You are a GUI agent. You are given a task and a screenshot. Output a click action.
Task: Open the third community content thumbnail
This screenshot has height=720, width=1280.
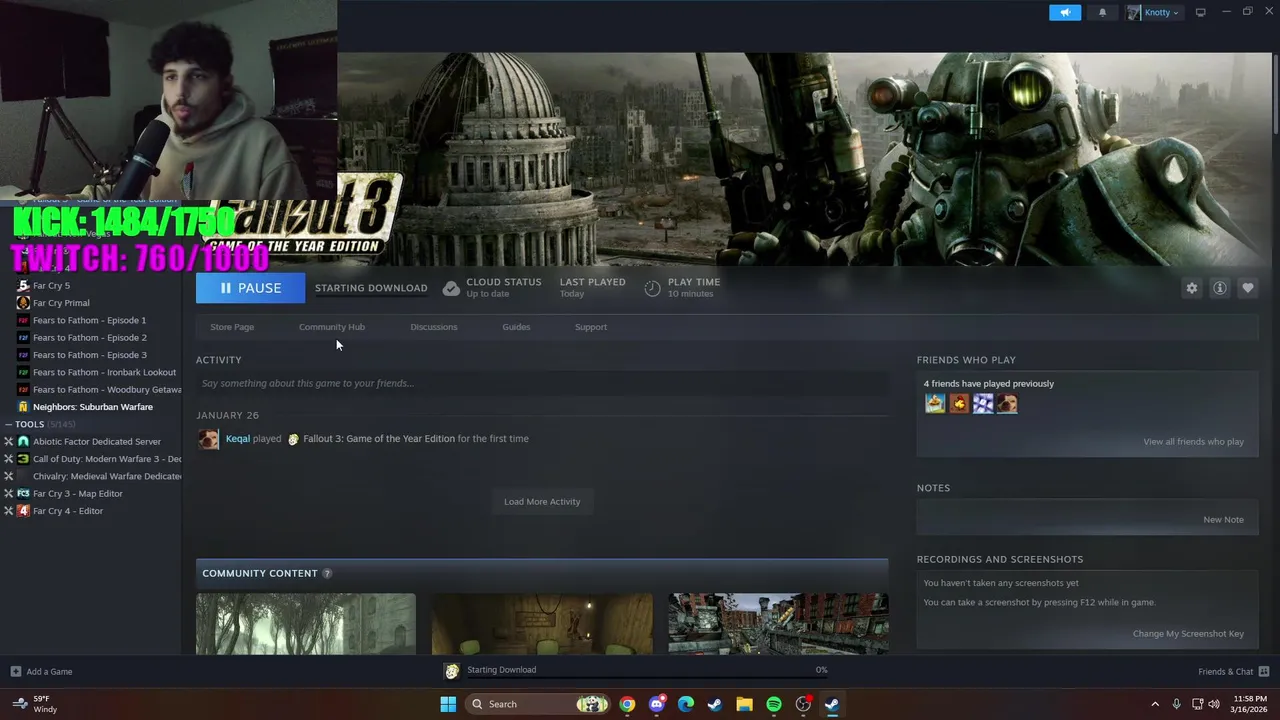point(778,624)
